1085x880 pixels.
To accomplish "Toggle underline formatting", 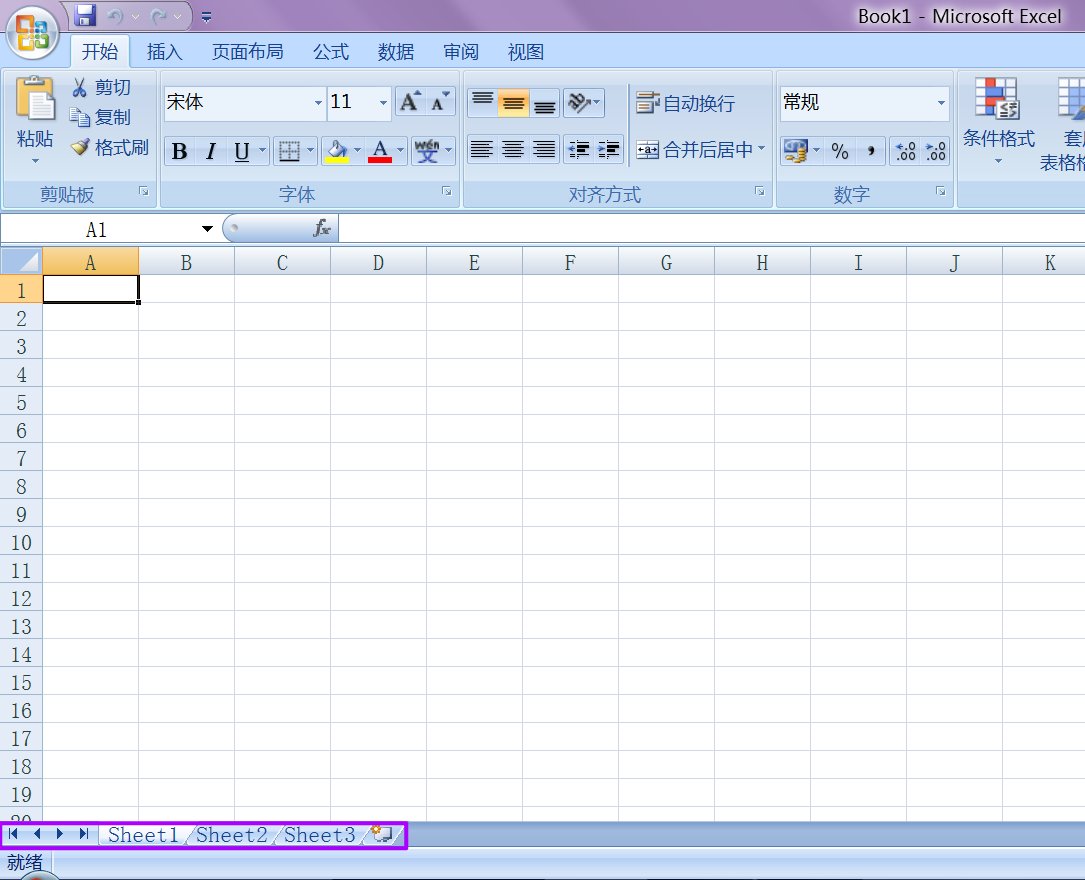I will (x=241, y=151).
